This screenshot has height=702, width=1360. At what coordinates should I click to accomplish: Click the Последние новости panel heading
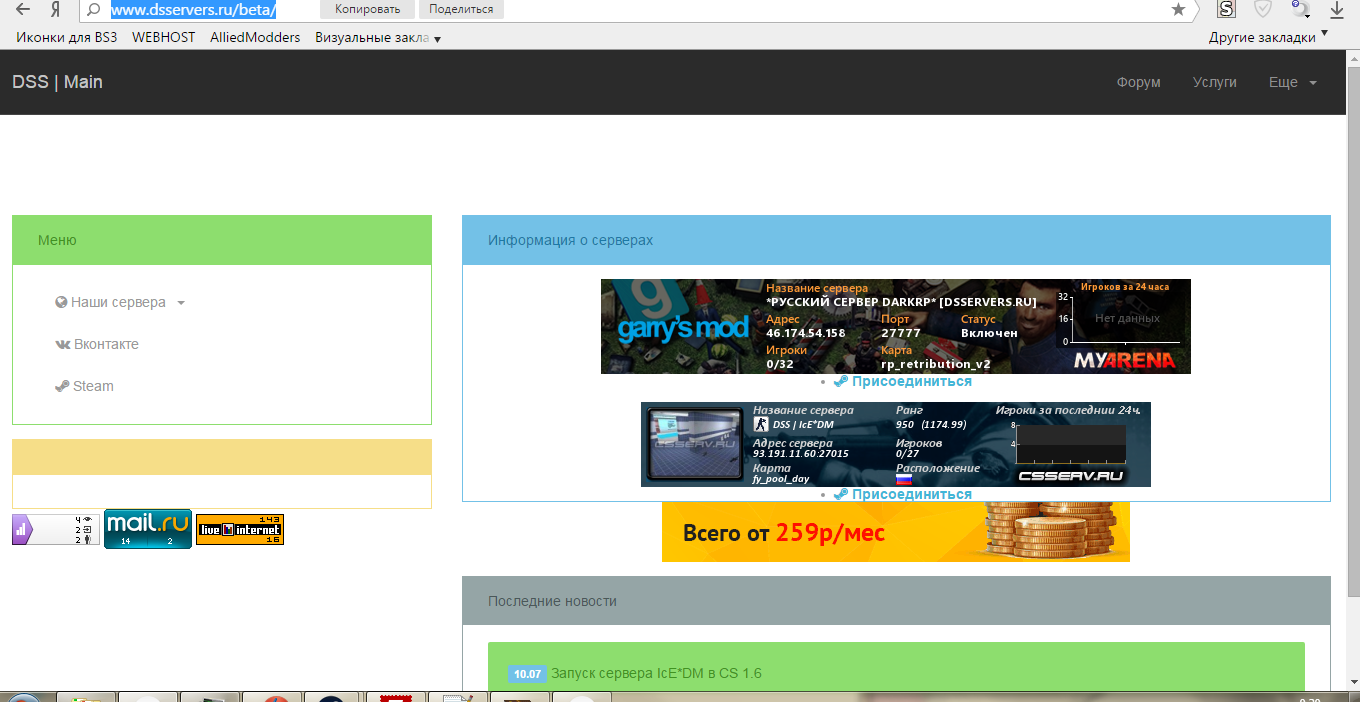point(896,601)
